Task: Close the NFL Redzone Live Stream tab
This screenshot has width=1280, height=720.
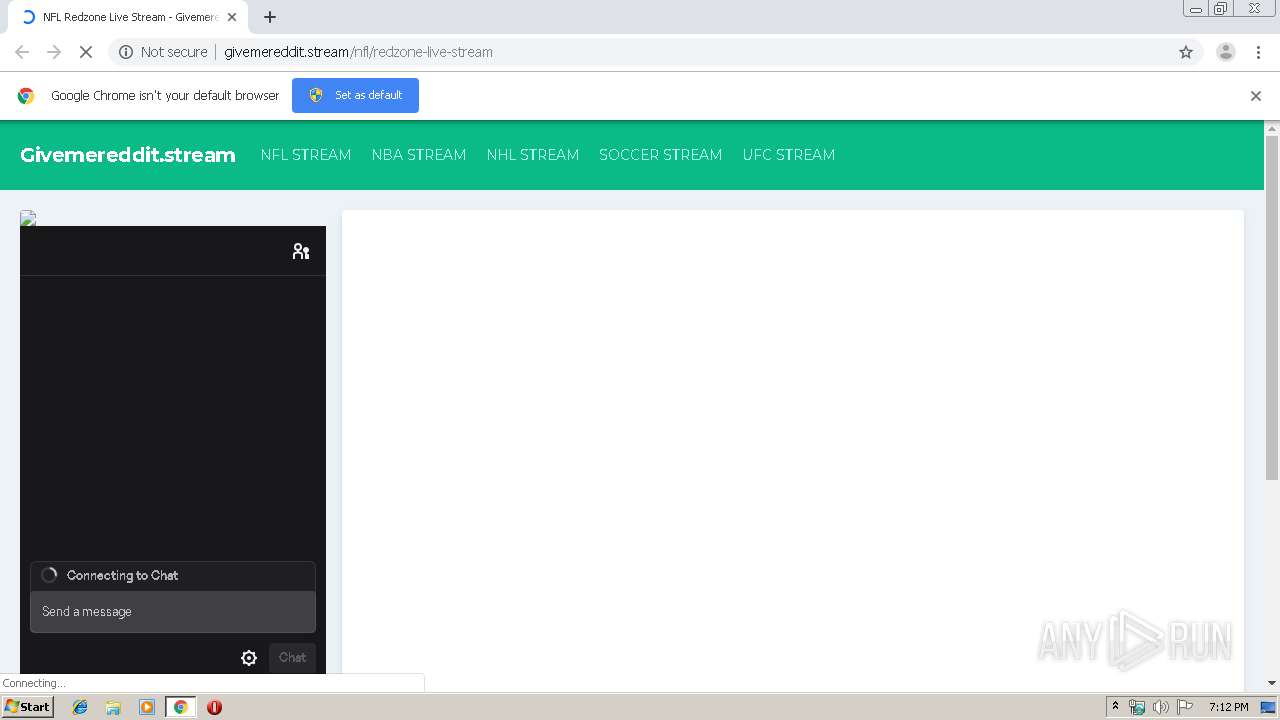Action: coord(232,17)
